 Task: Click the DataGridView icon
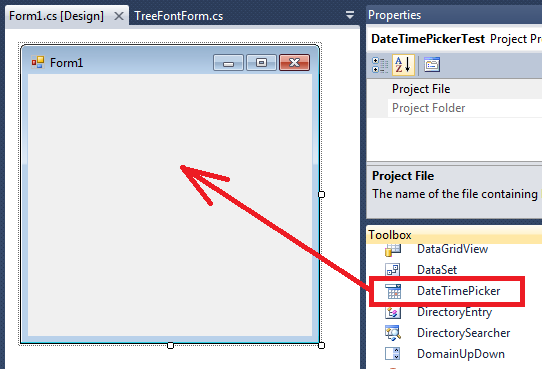[x=393, y=249]
